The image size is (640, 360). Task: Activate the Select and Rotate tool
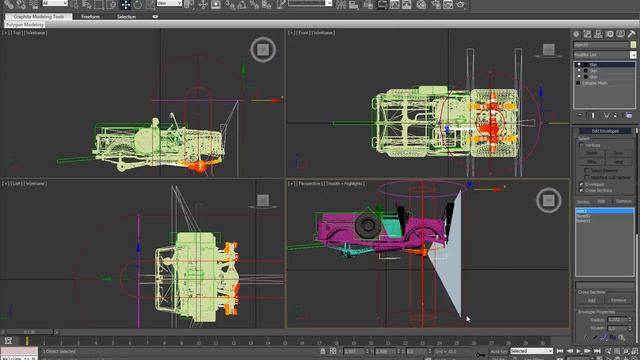[138, 5]
